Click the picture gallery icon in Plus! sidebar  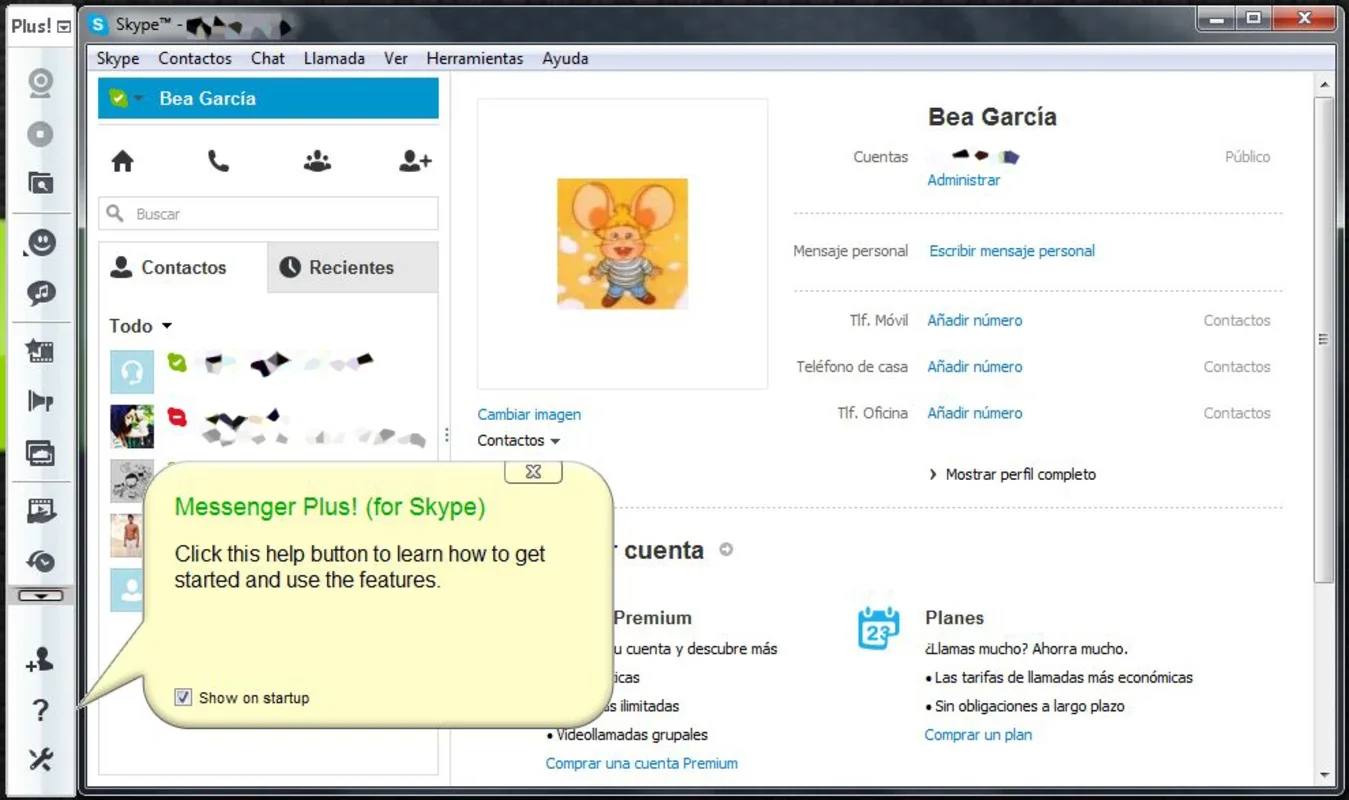tap(40, 453)
